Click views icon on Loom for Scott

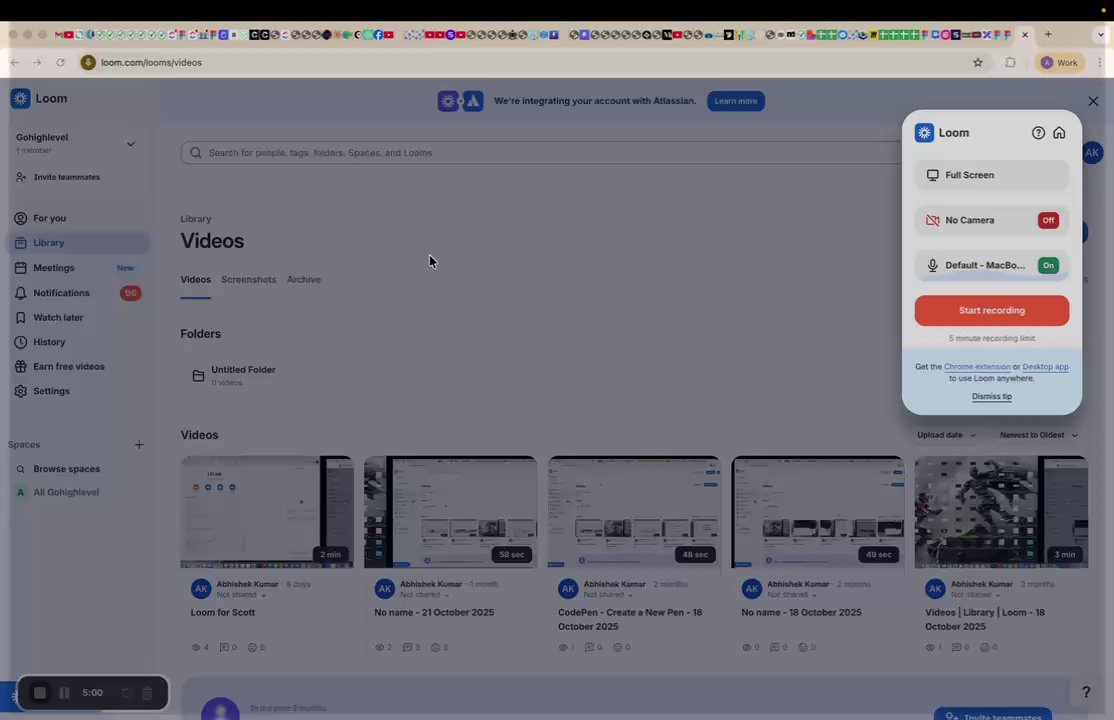[196, 648]
